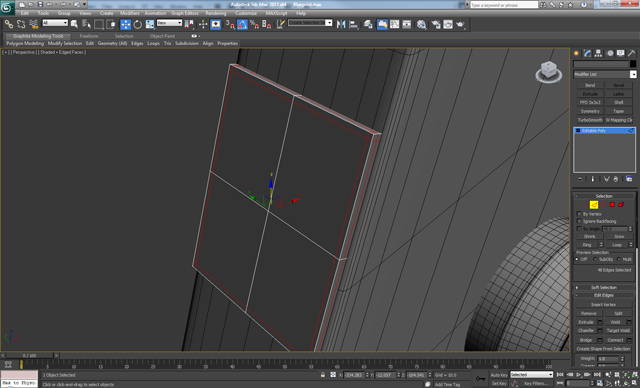Click Create Shape From Selection button
Image resolution: width=640 pixels, height=388 pixels.
(603, 349)
